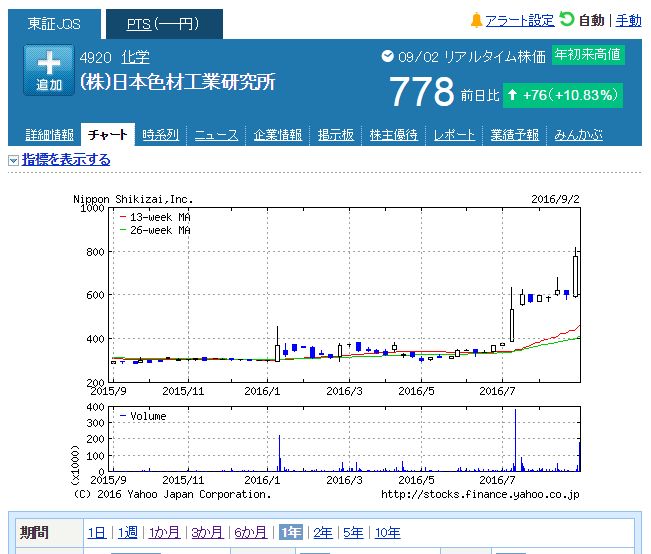Click the 年初来高値 green badge
Screen dimensions: 651x554
(588, 55)
